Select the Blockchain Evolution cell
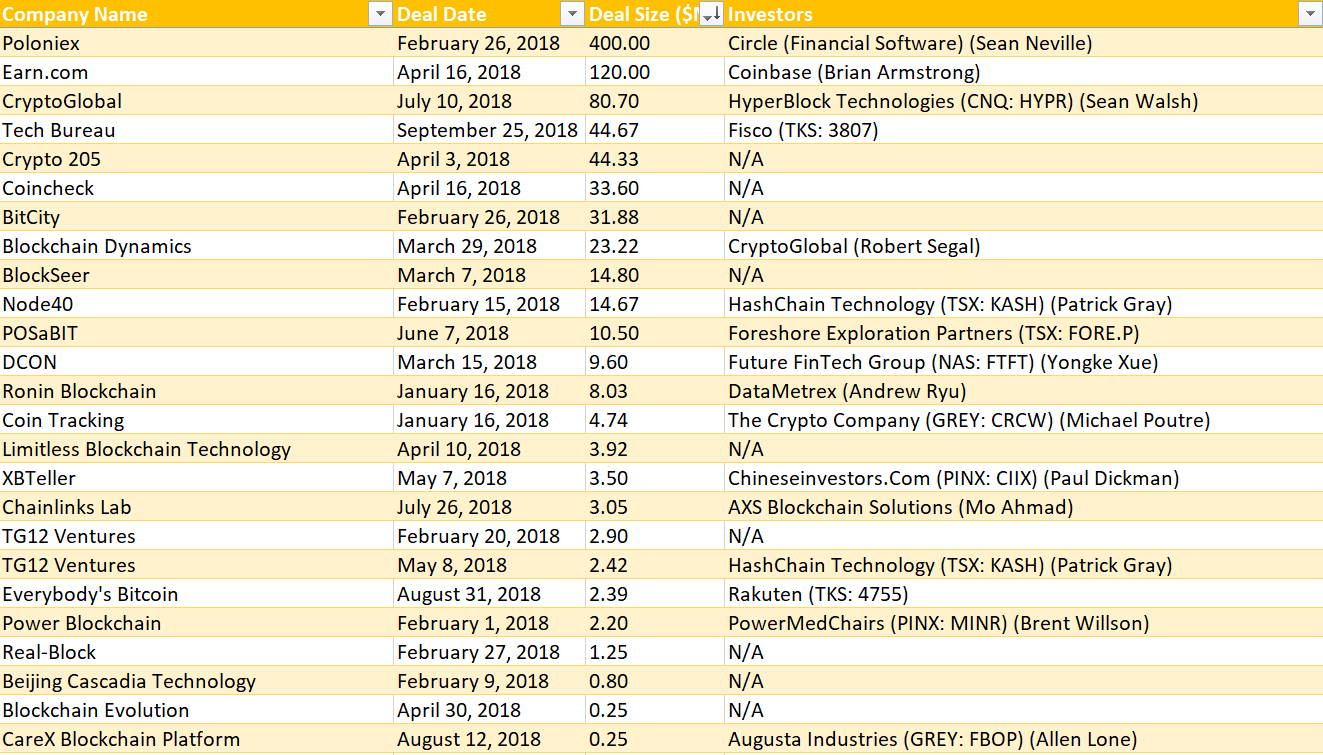Viewport: 1323px width, 755px height. (x=197, y=710)
